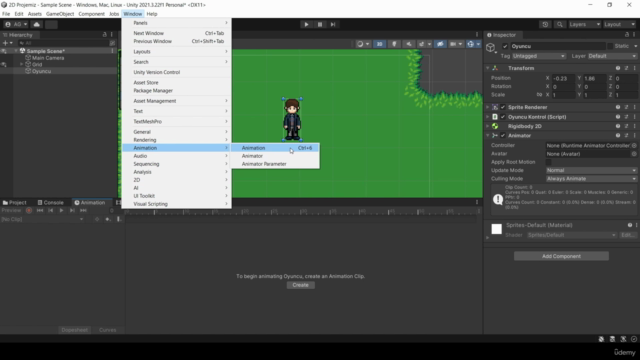The width and height of the screenshot is (640, 360).
Task: Play the animation clip preview
Action: click(61, 211)
